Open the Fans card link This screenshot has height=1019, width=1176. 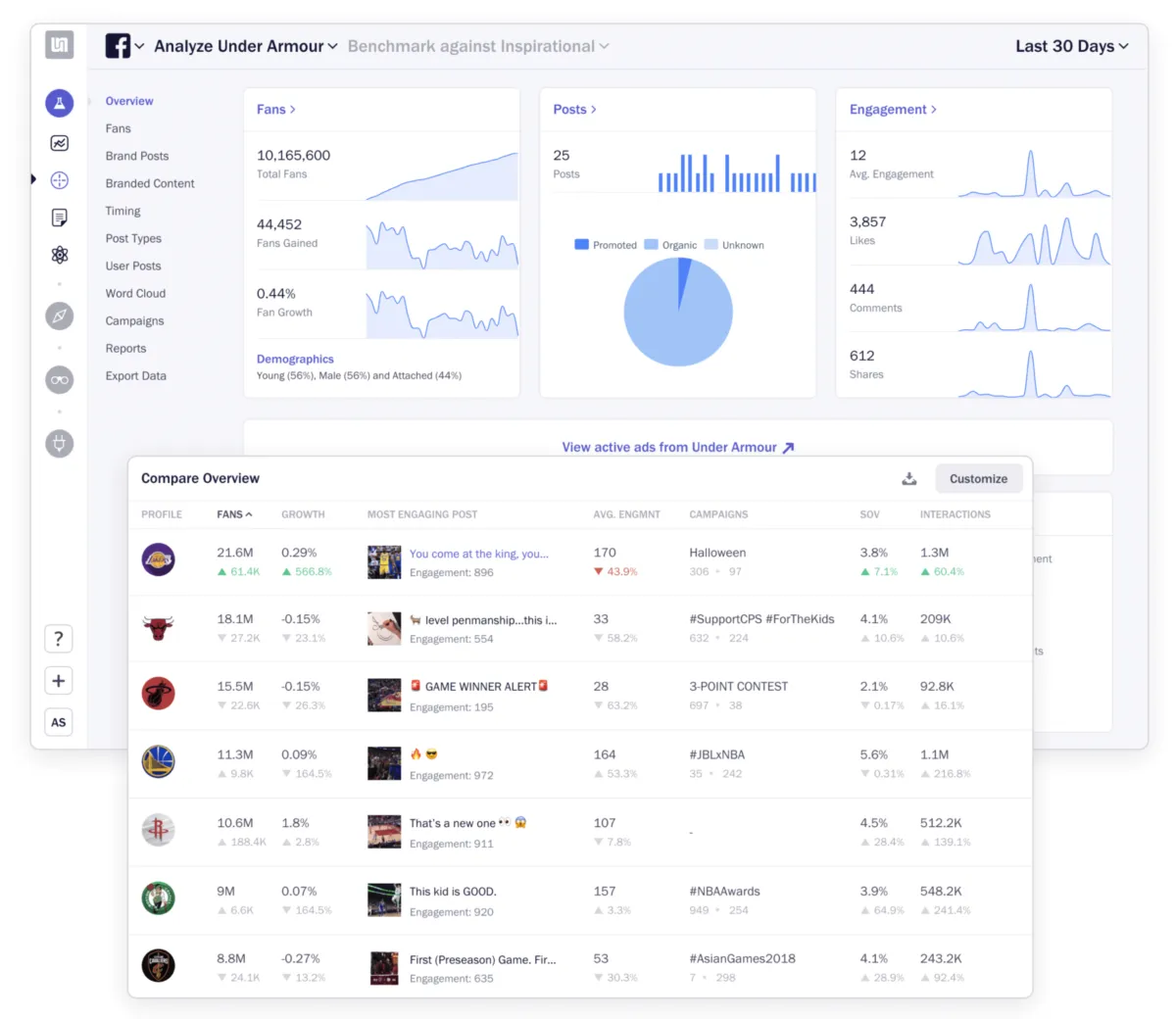click(276, 110)
